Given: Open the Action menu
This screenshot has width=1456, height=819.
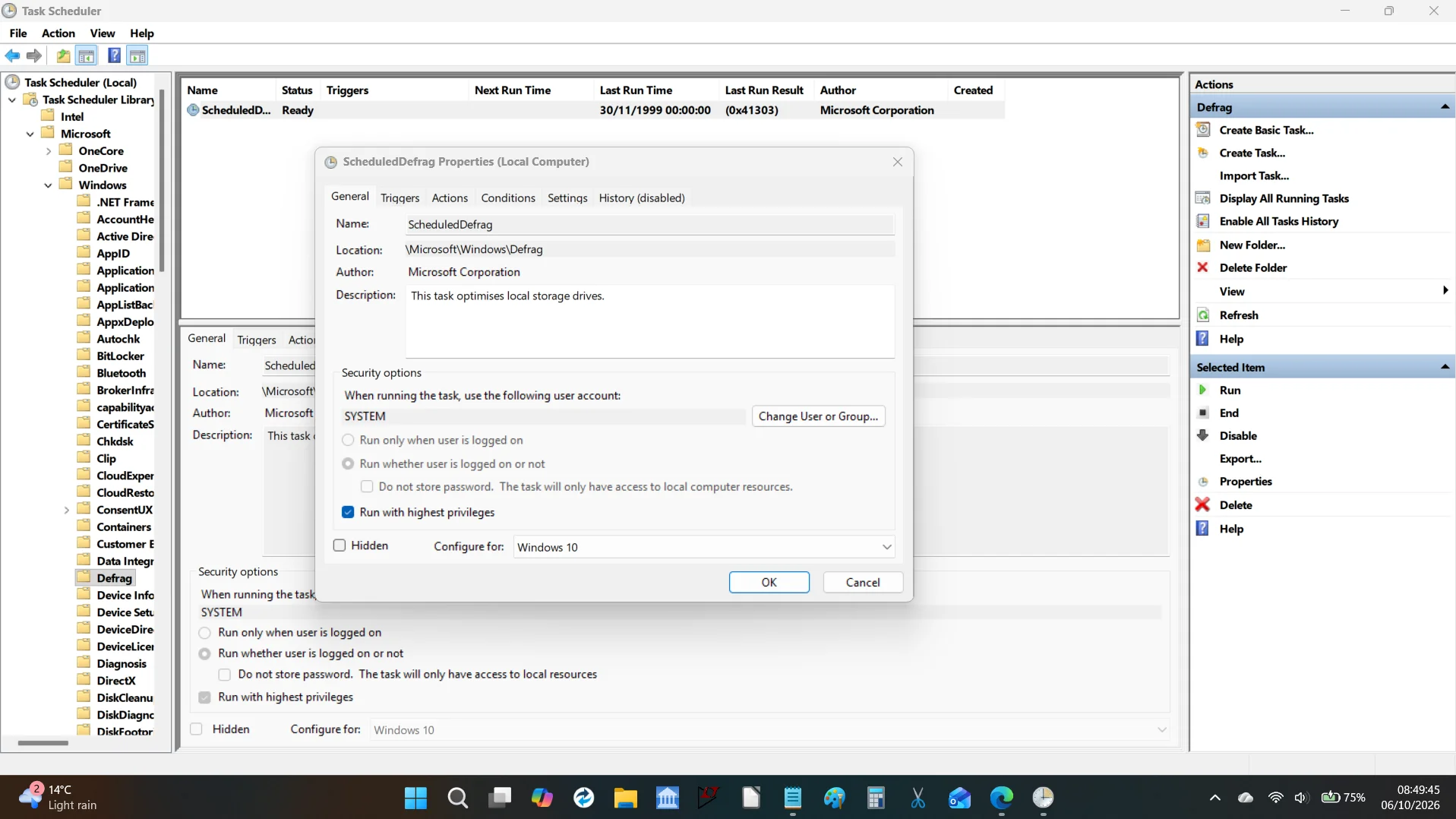Looking at the screenshot, I should 58,33.
